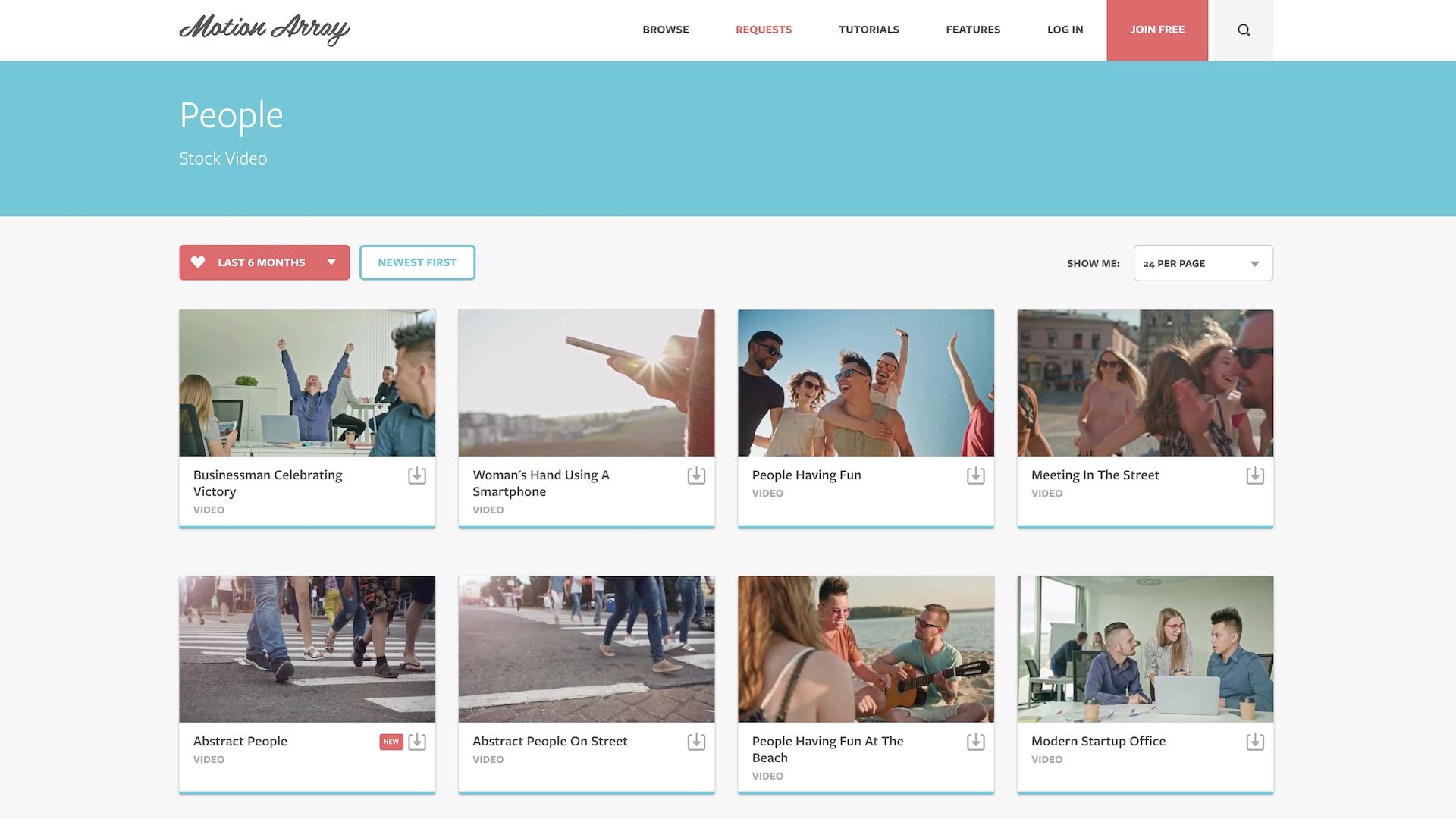Viewport: 1456px width, 819px height.
Task: Open Meeting In The Street title link
Action: pyautogui.click(x=1095, y=475)
